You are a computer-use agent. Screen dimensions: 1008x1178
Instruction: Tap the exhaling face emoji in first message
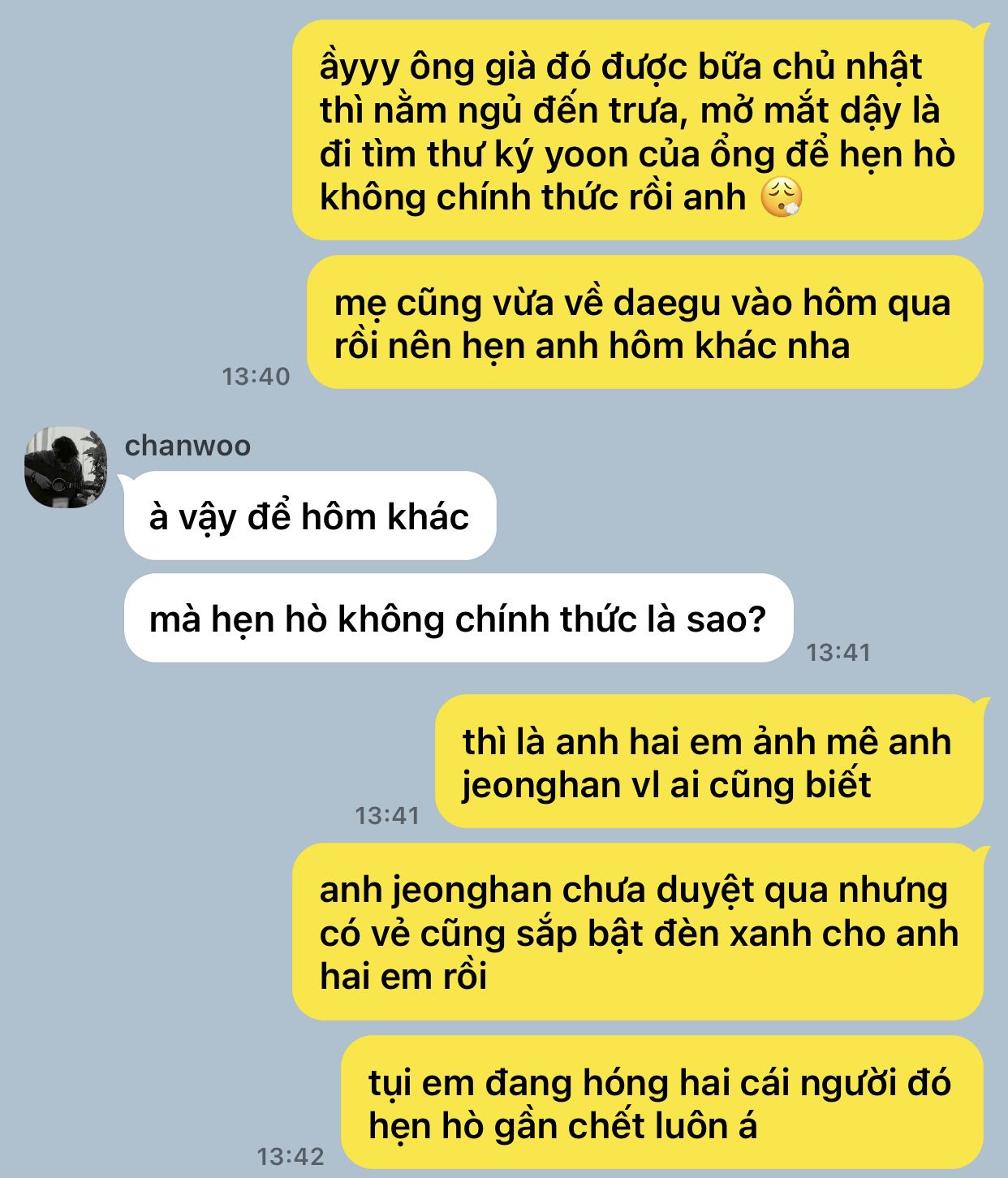pos(782,198)
